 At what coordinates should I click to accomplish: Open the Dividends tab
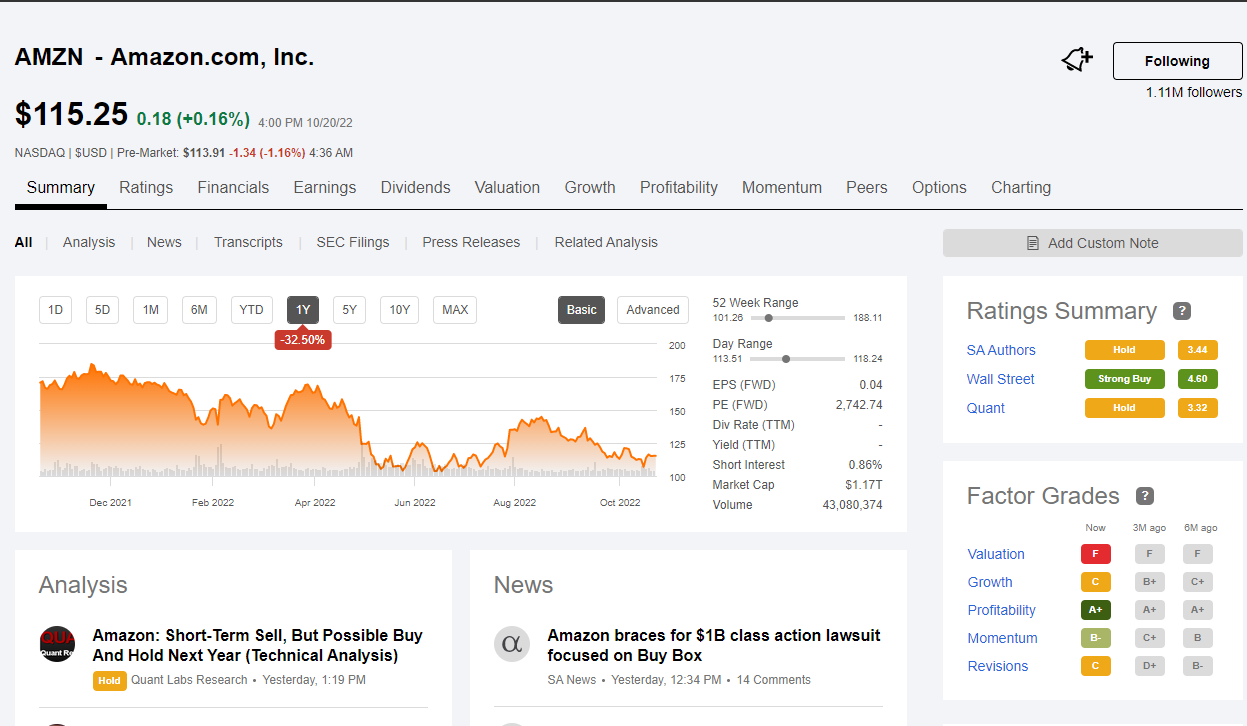[x=416, y=187]
